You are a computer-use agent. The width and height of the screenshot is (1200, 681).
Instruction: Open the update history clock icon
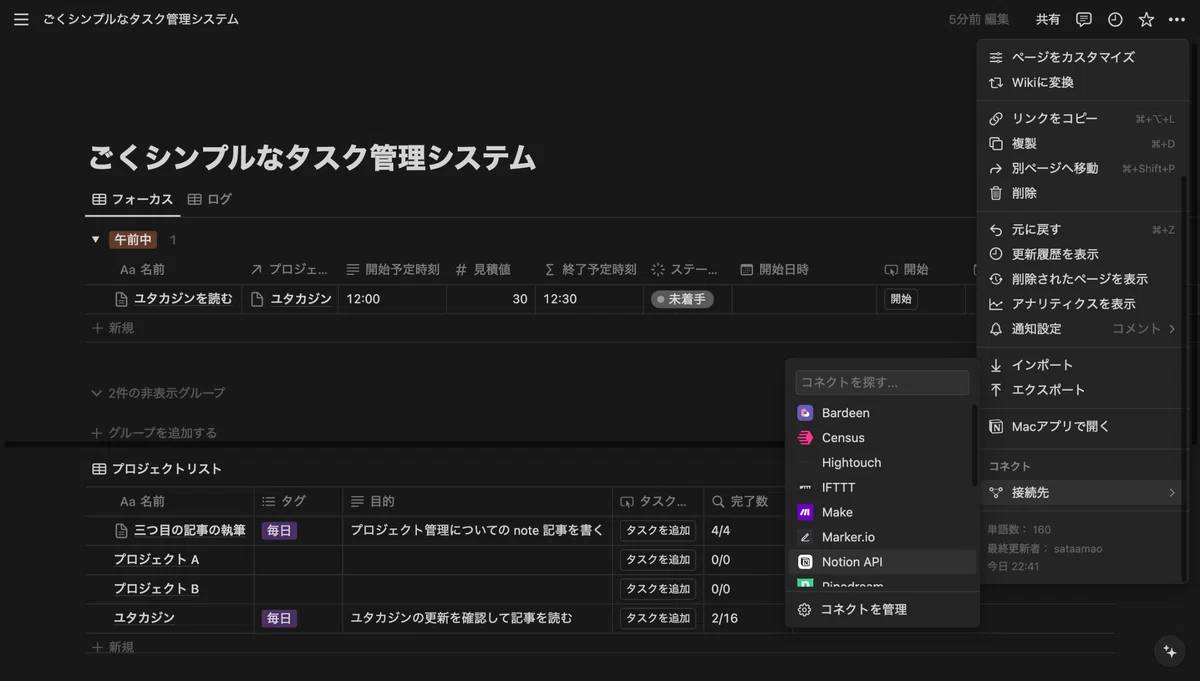click(x=1115, y=19)
